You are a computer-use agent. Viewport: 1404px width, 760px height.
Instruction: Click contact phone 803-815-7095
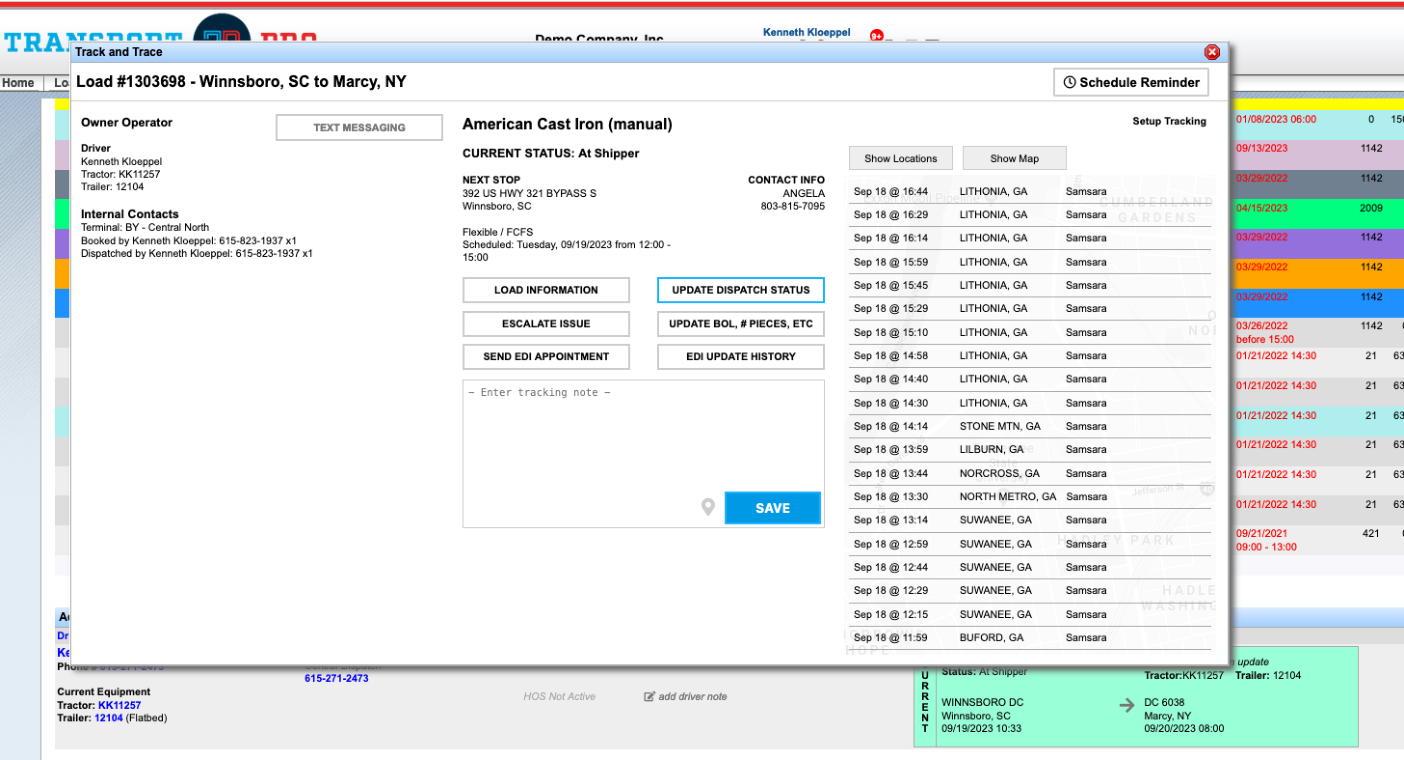(793, 206)
